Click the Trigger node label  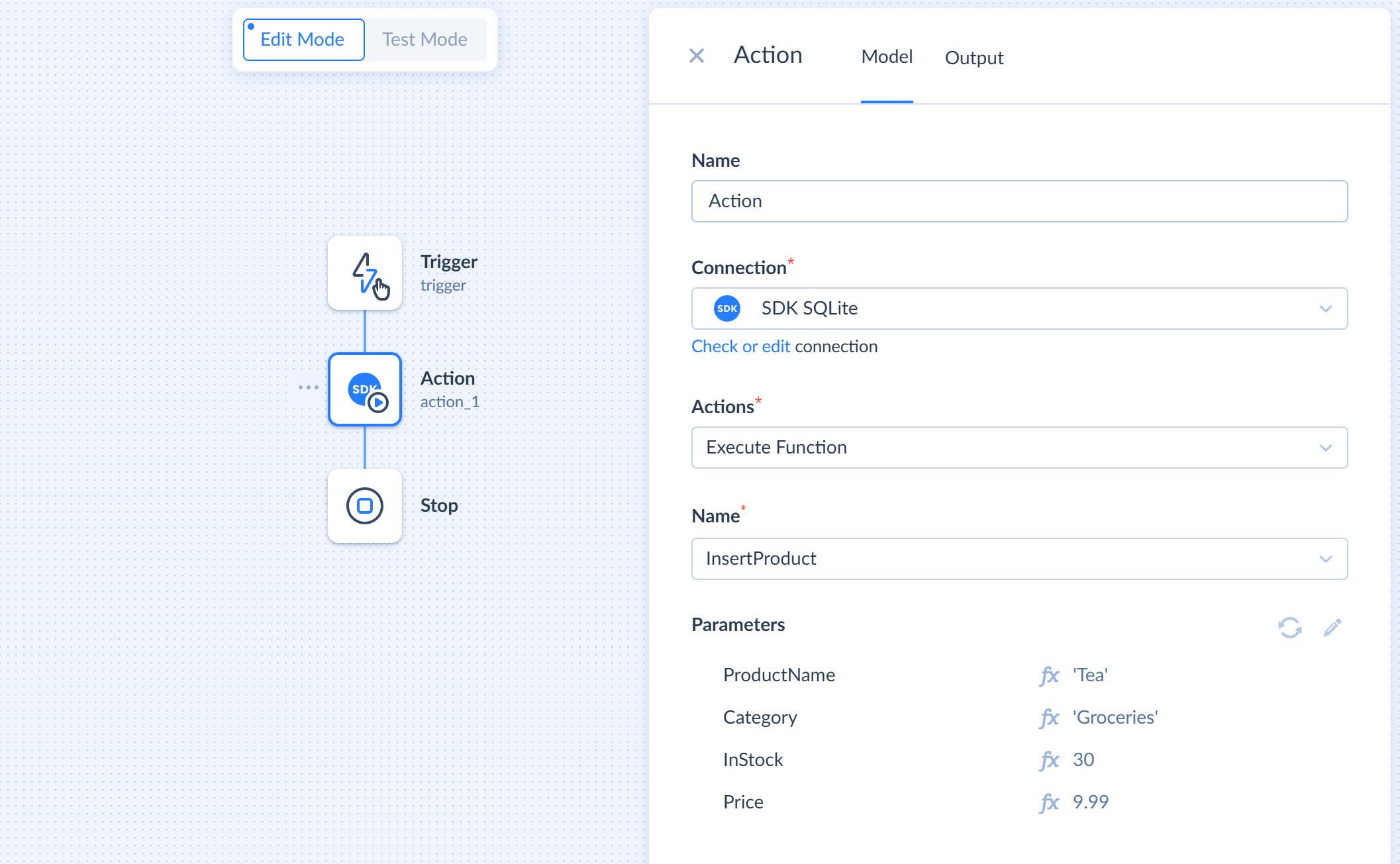[449, 262]
